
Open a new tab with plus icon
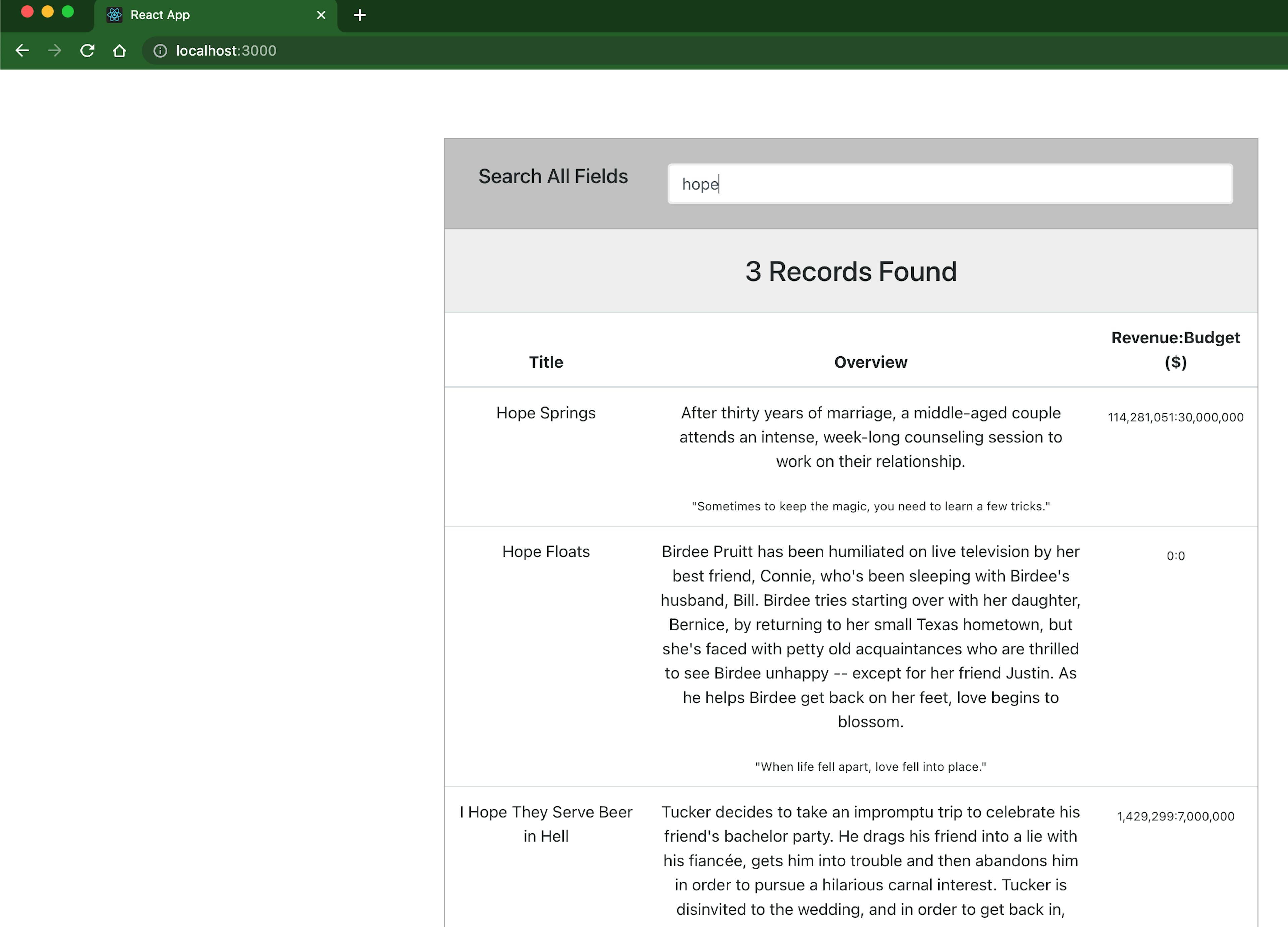360,15
